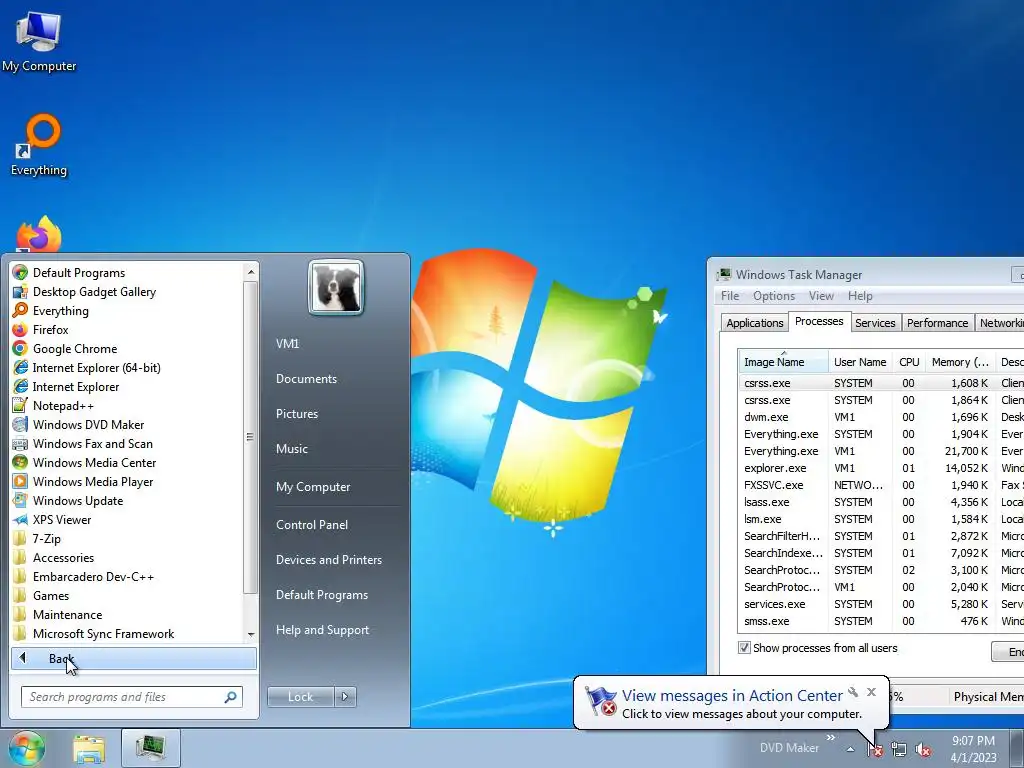
Task: Switch to the Performance tab
Action: click(x=937, y=323)
